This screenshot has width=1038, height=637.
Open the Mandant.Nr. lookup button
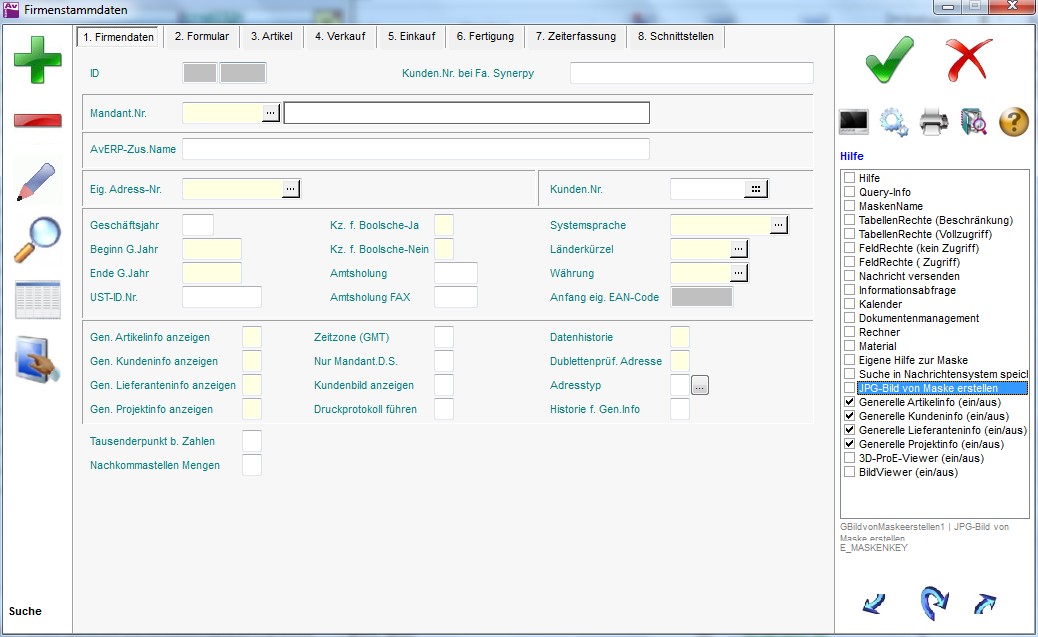(271, 113)
